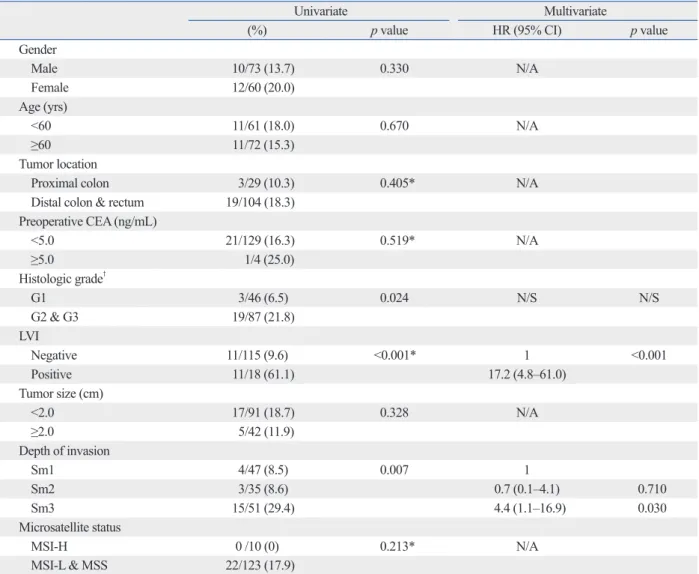
Task: Click the value 5/42 (11.9)
Action: (x=266, y=432)
